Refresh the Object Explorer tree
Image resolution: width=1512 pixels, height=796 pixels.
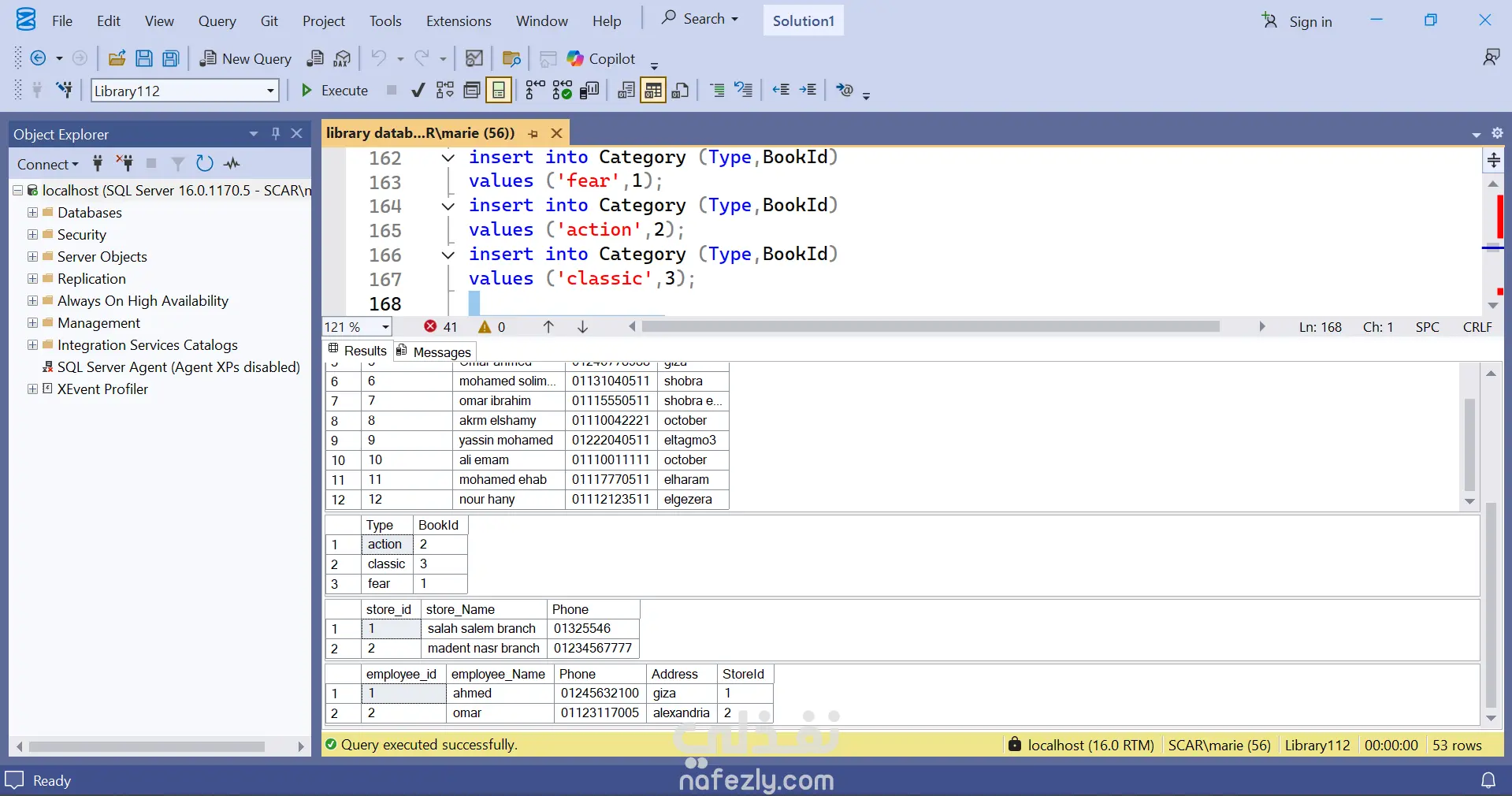(x=205, y=163)
